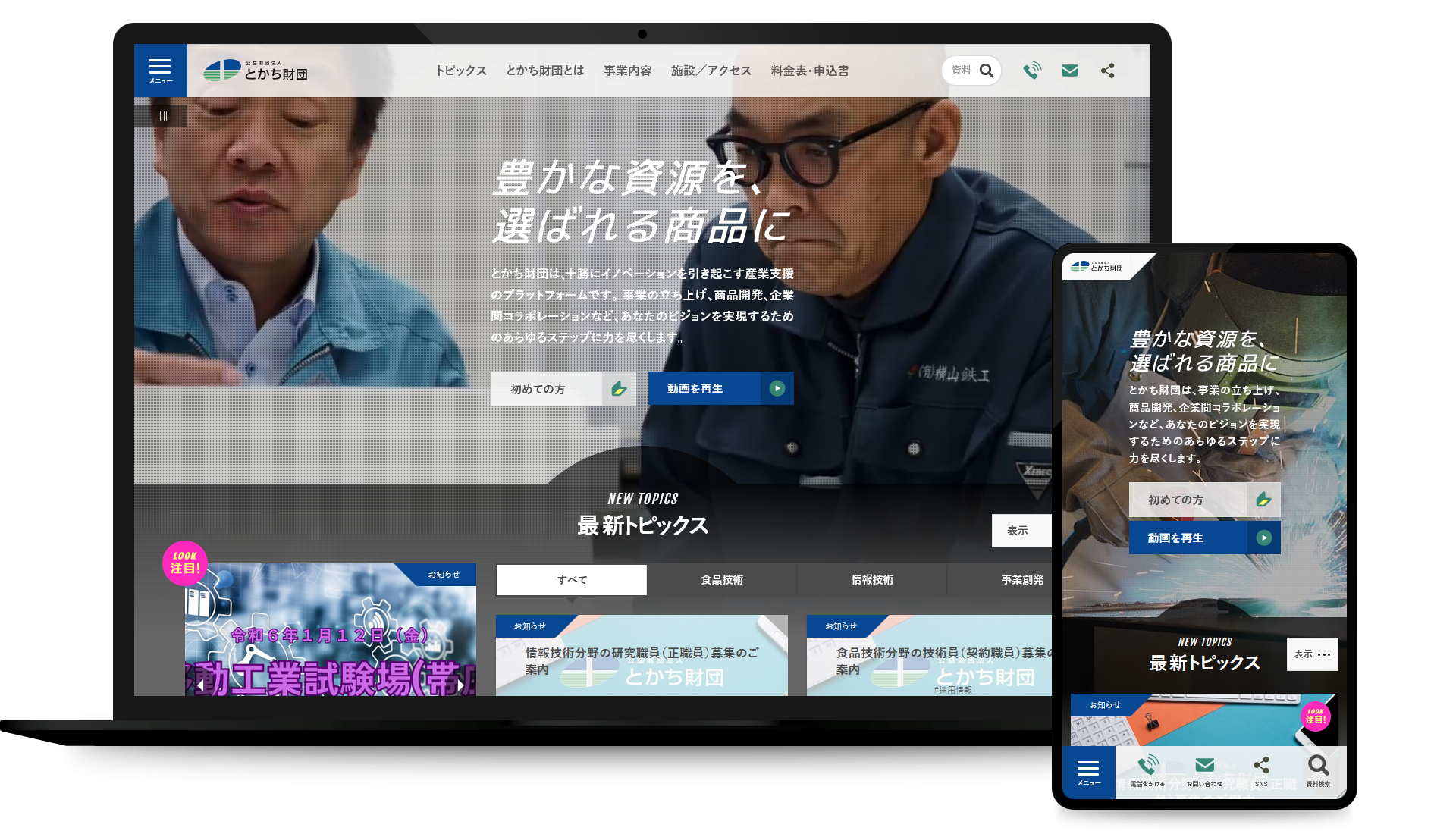
Task: Click the pink LOOK 注目! badge on the laptop
Action: pyautogui.click(x=185, y=563)
